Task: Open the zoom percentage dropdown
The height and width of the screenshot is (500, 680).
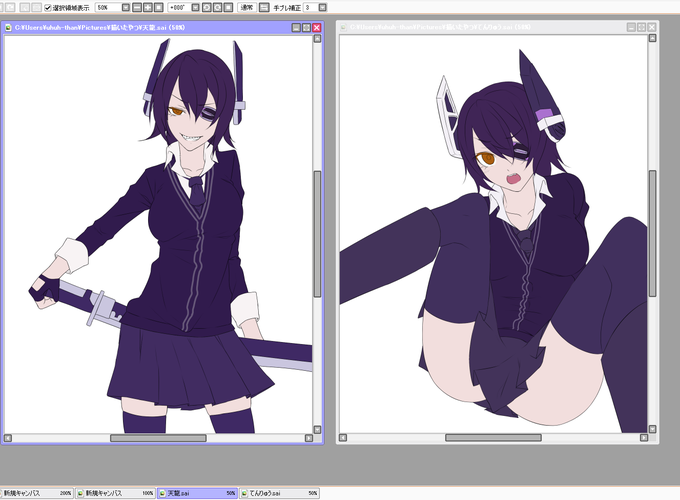Action: 125,7
